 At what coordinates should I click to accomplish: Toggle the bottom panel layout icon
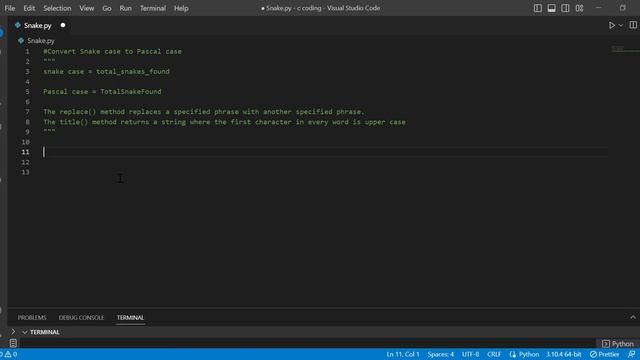(551, 8)
